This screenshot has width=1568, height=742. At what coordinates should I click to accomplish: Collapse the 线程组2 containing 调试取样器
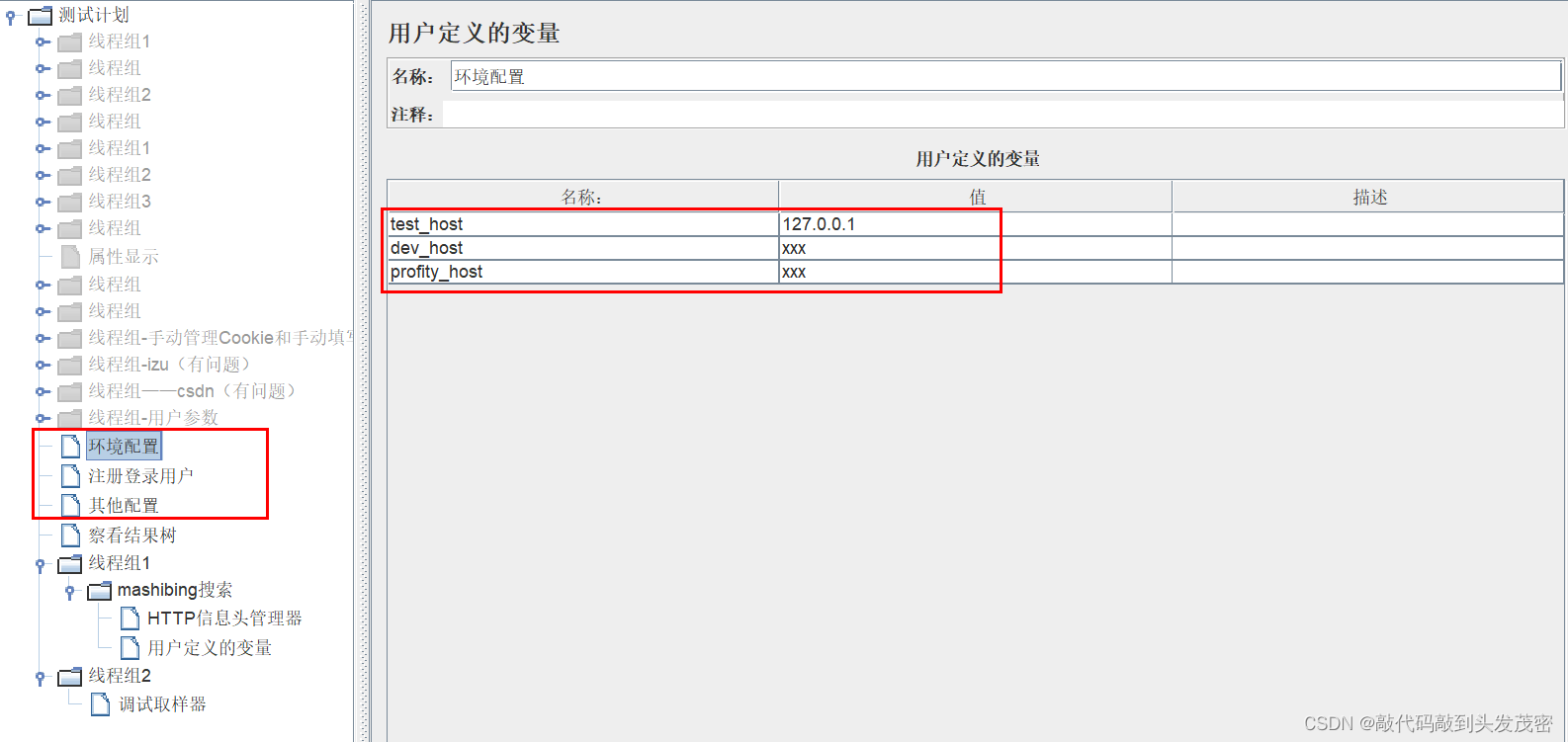click(41, 678)
